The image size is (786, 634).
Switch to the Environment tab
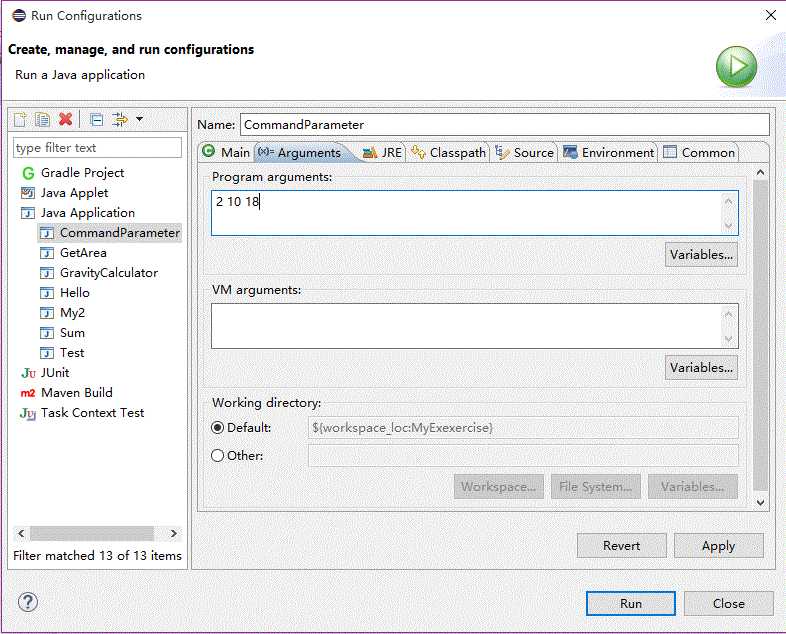pos(609,152)
